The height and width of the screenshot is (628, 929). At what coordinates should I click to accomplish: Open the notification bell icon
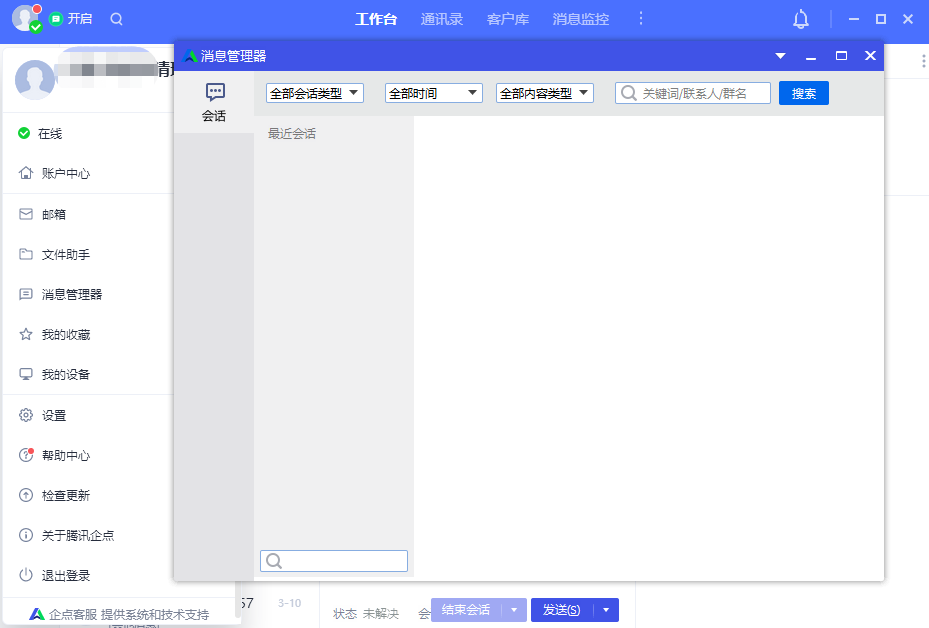coord(798,19)
